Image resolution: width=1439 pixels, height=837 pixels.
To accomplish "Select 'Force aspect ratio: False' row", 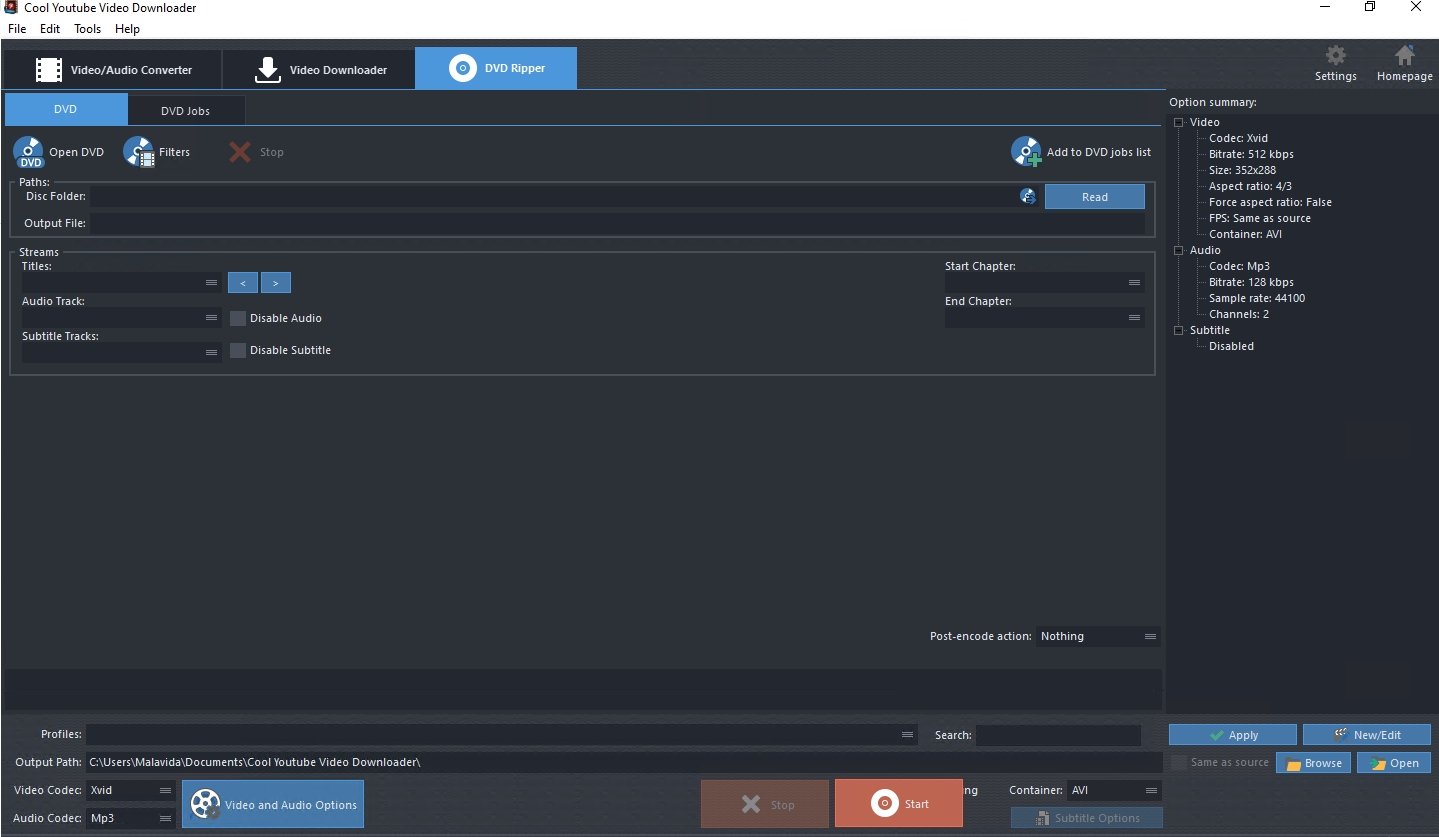I will (1270, 202).
